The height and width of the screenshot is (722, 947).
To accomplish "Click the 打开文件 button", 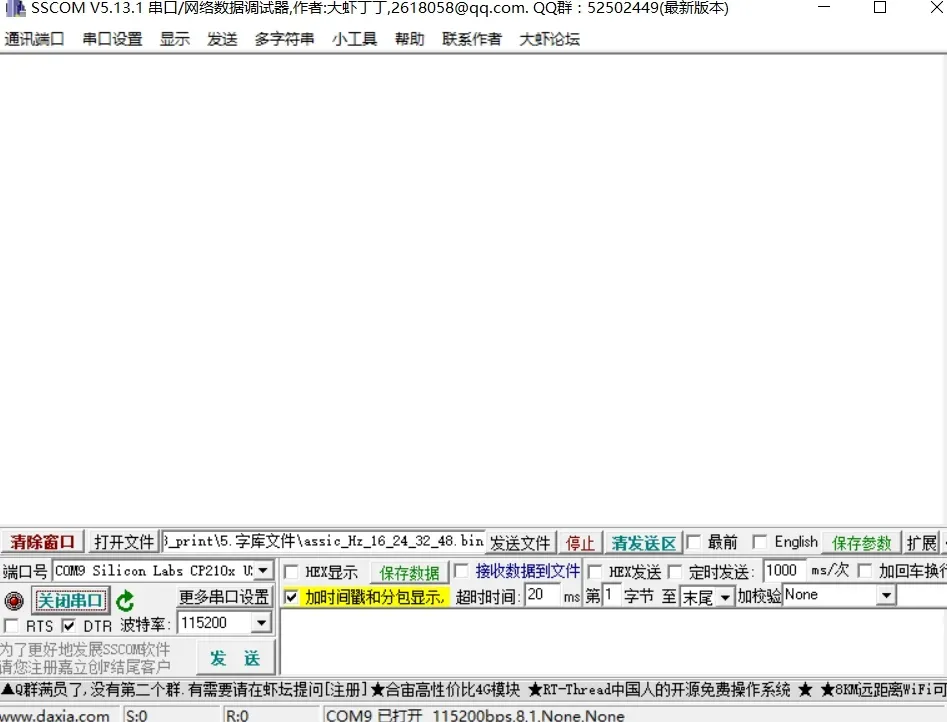I will pos(124,542).
